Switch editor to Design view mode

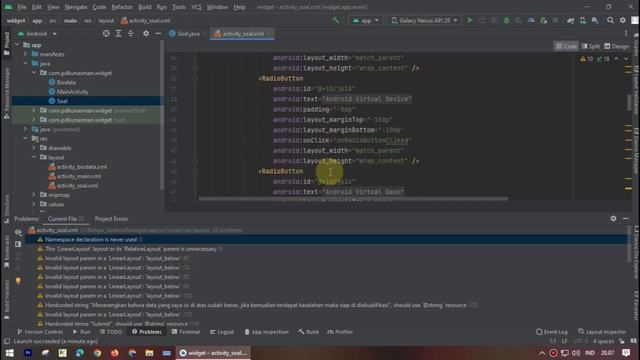pyautogui.click(x=617, y=46)
